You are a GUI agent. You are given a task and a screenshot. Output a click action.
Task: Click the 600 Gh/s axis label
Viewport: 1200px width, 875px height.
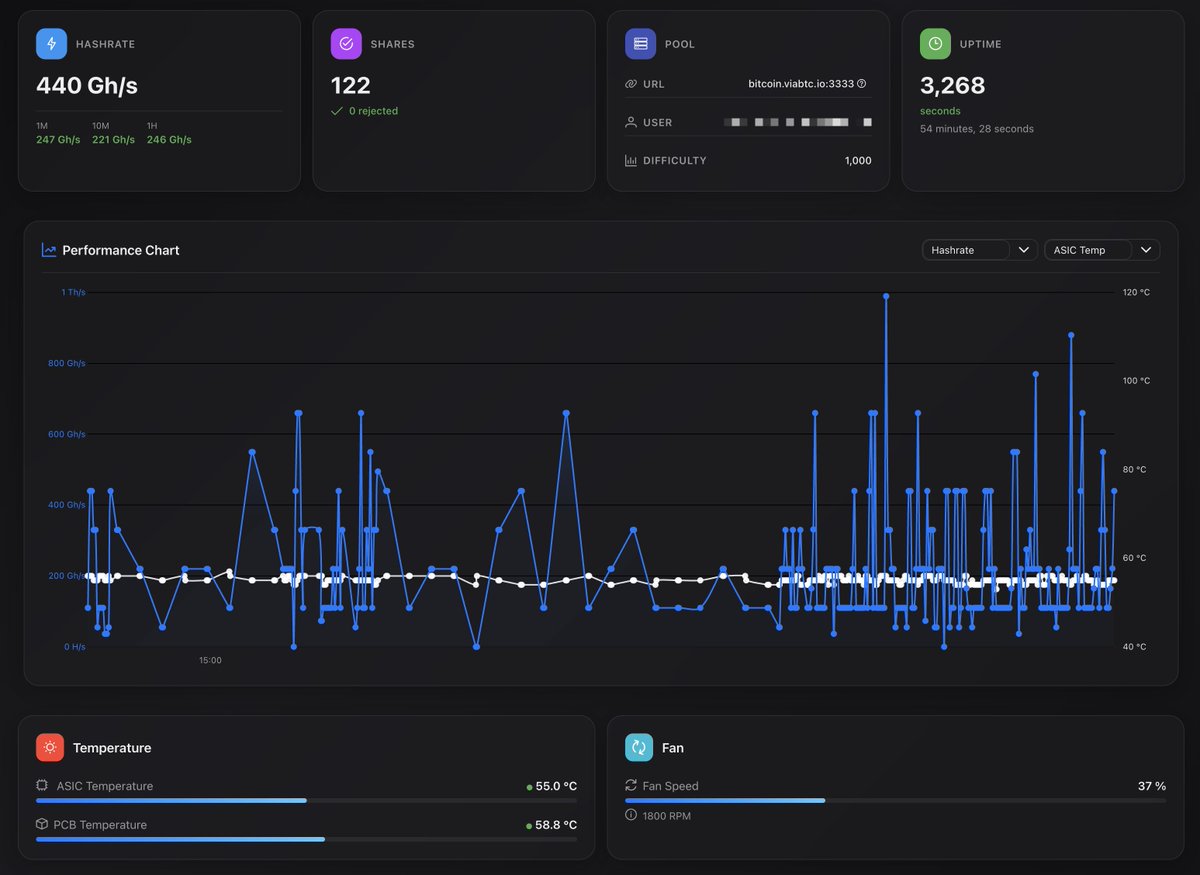[x=67, y=434]
